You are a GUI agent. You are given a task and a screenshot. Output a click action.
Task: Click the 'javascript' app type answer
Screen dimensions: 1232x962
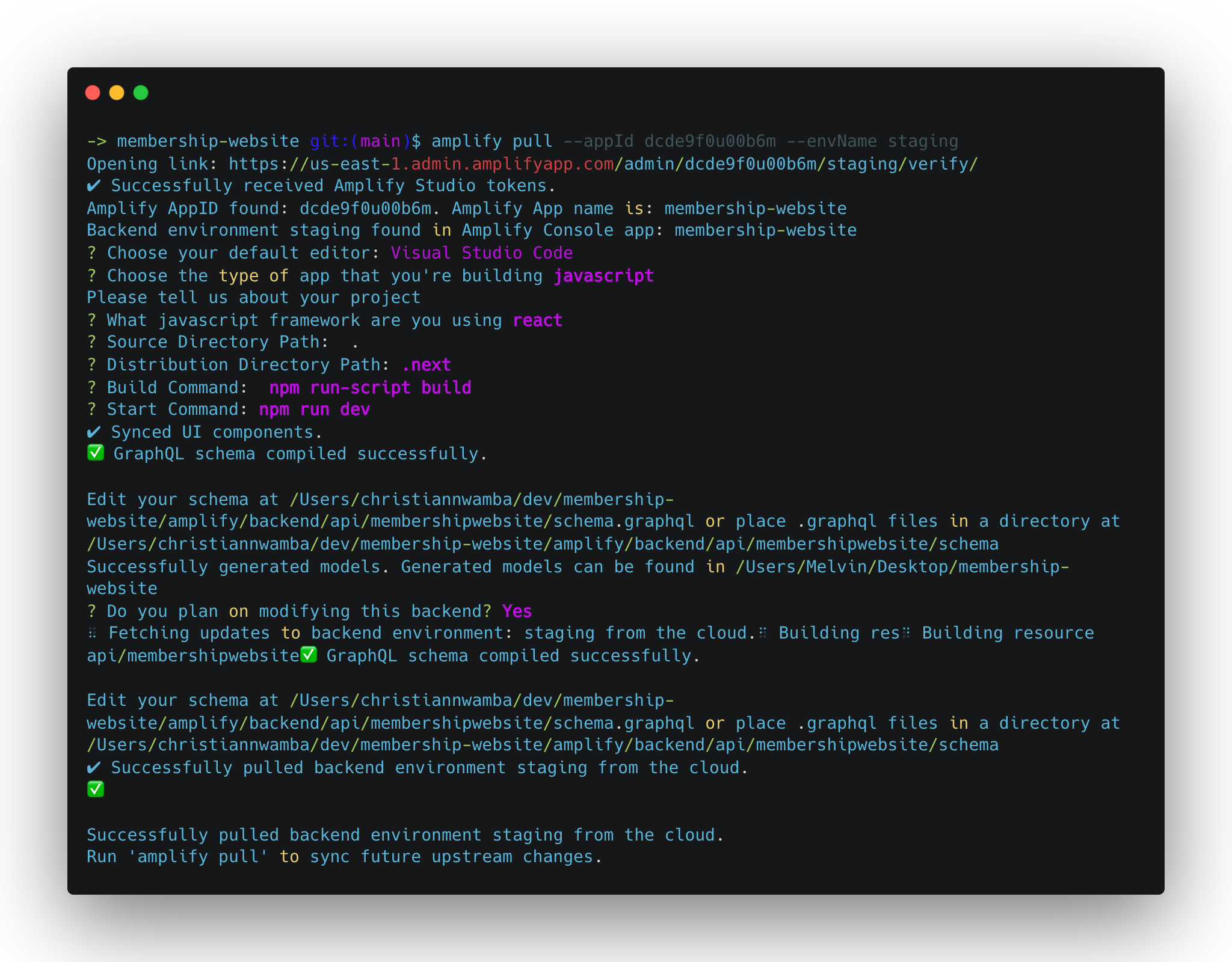(x=603, y=276)
